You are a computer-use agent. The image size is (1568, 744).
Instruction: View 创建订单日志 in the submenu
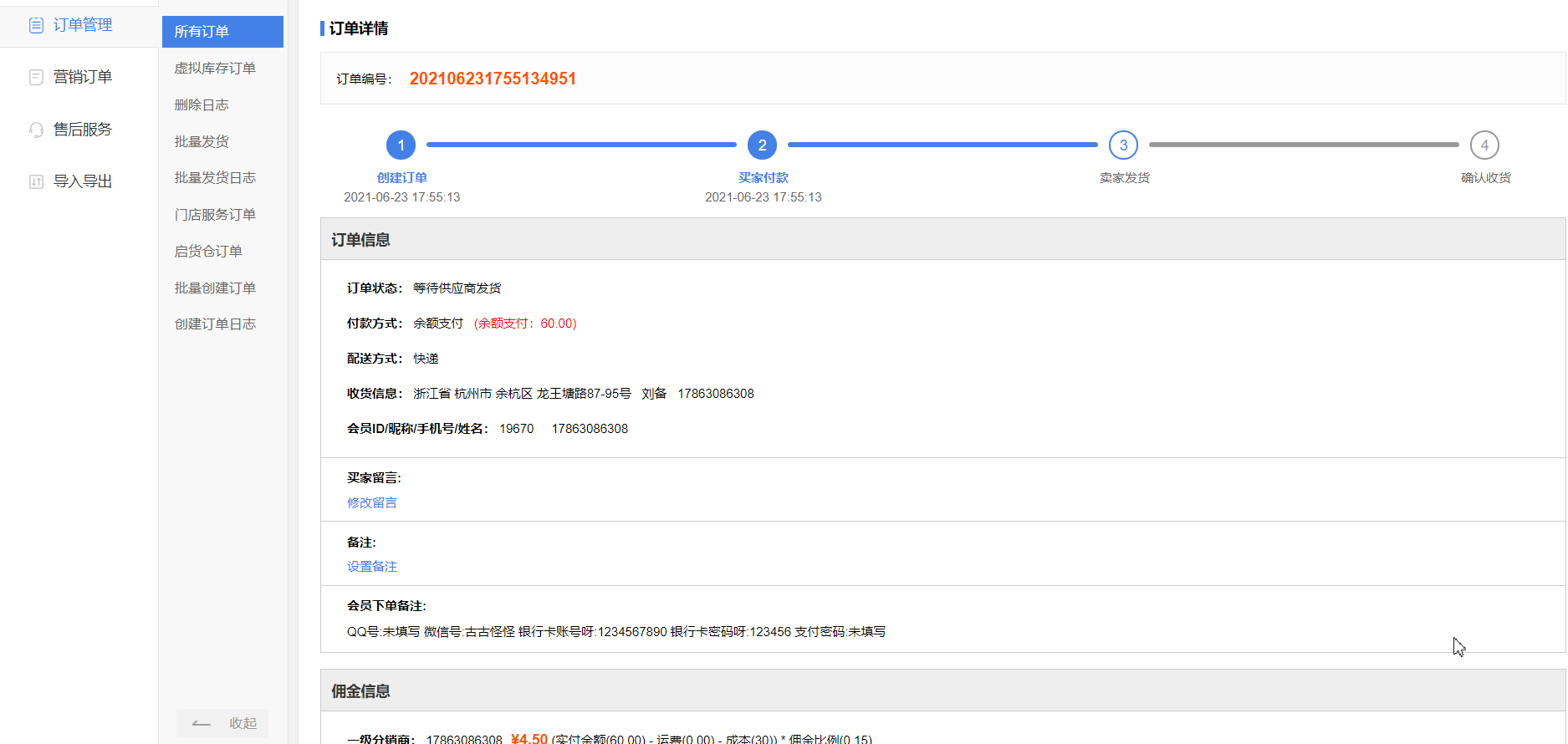[x=215, y=324]
